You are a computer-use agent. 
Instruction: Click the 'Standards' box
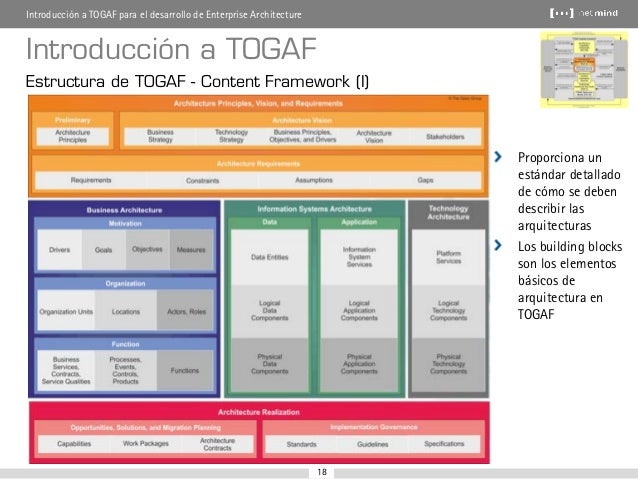pyautogui.click(x=302, y=444)
